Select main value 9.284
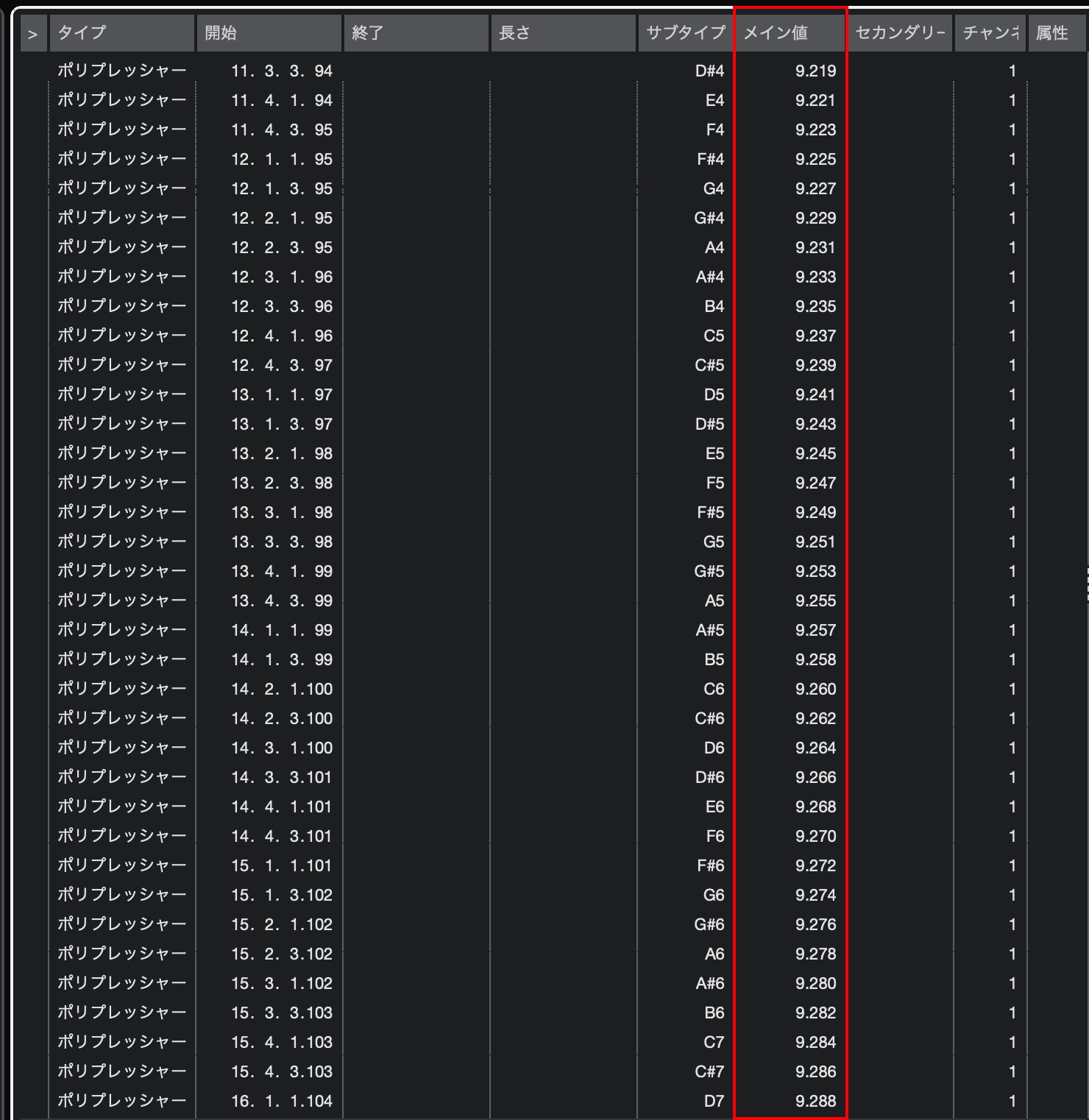The height and width of the screenshot is (1120, 1089). click(815, 1042)
